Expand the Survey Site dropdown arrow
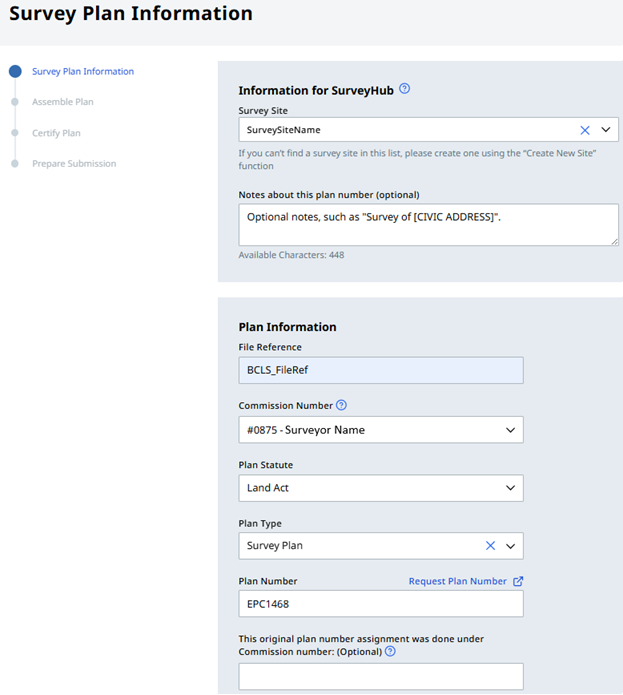 [605, 130]
